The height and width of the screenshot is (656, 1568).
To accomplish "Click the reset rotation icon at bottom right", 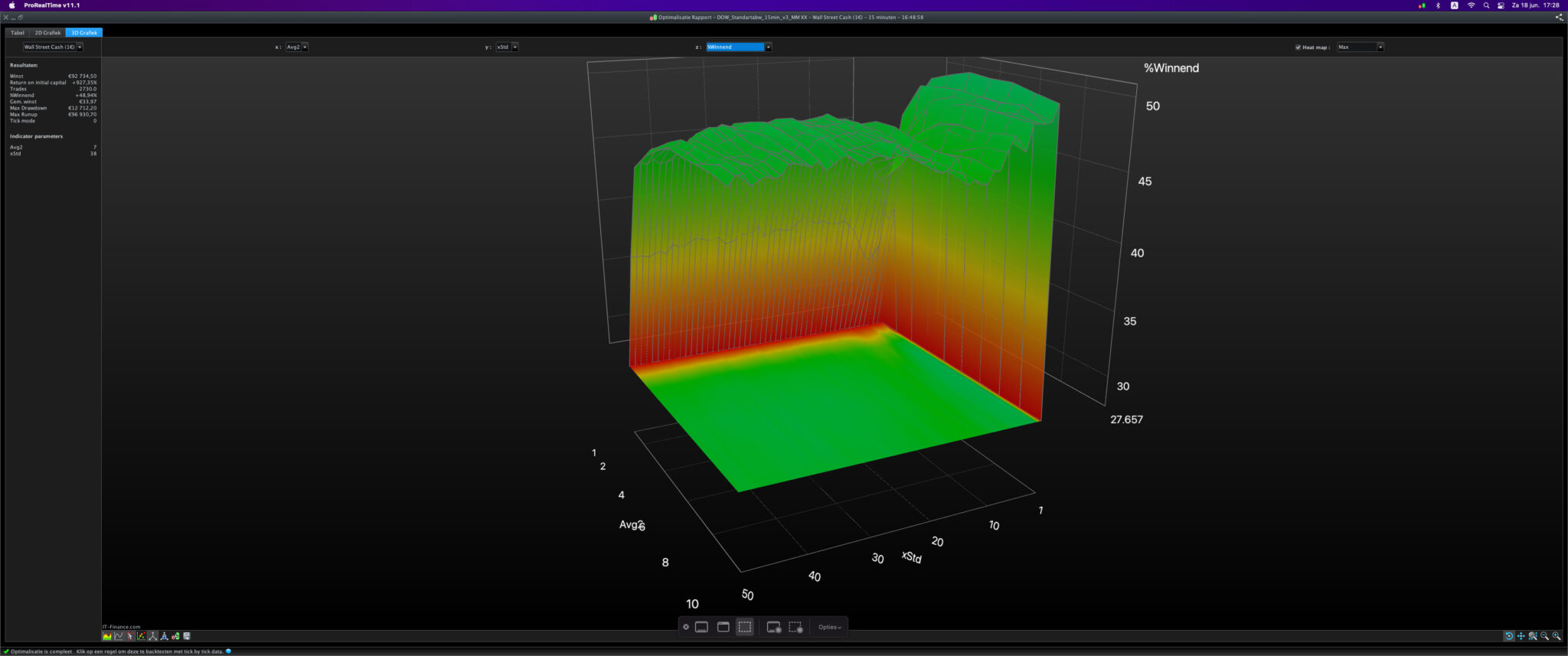I will [1509, 636].
